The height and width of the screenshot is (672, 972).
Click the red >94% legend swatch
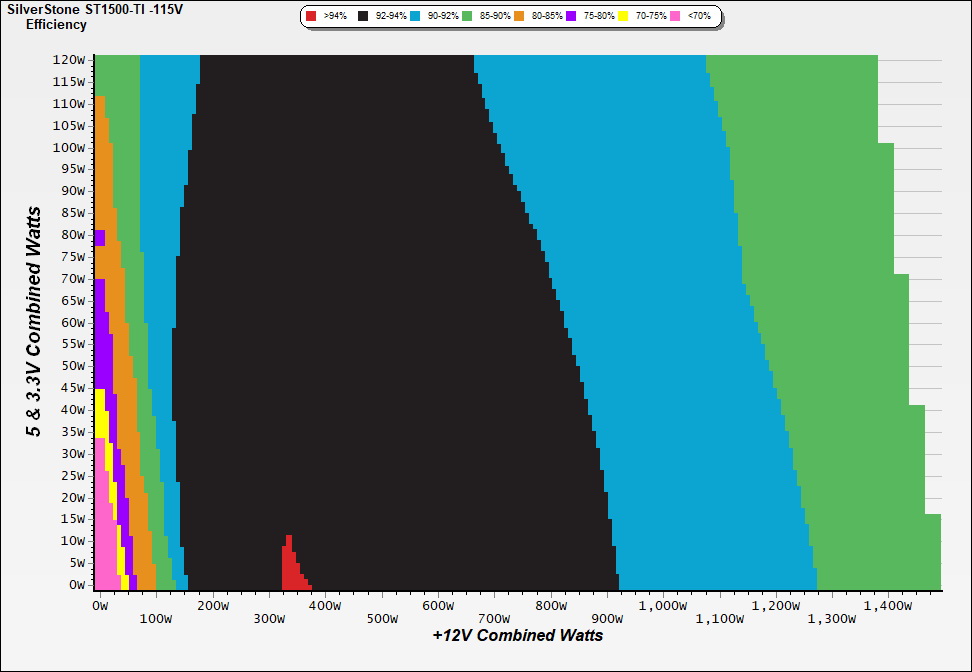pos(312,17)
